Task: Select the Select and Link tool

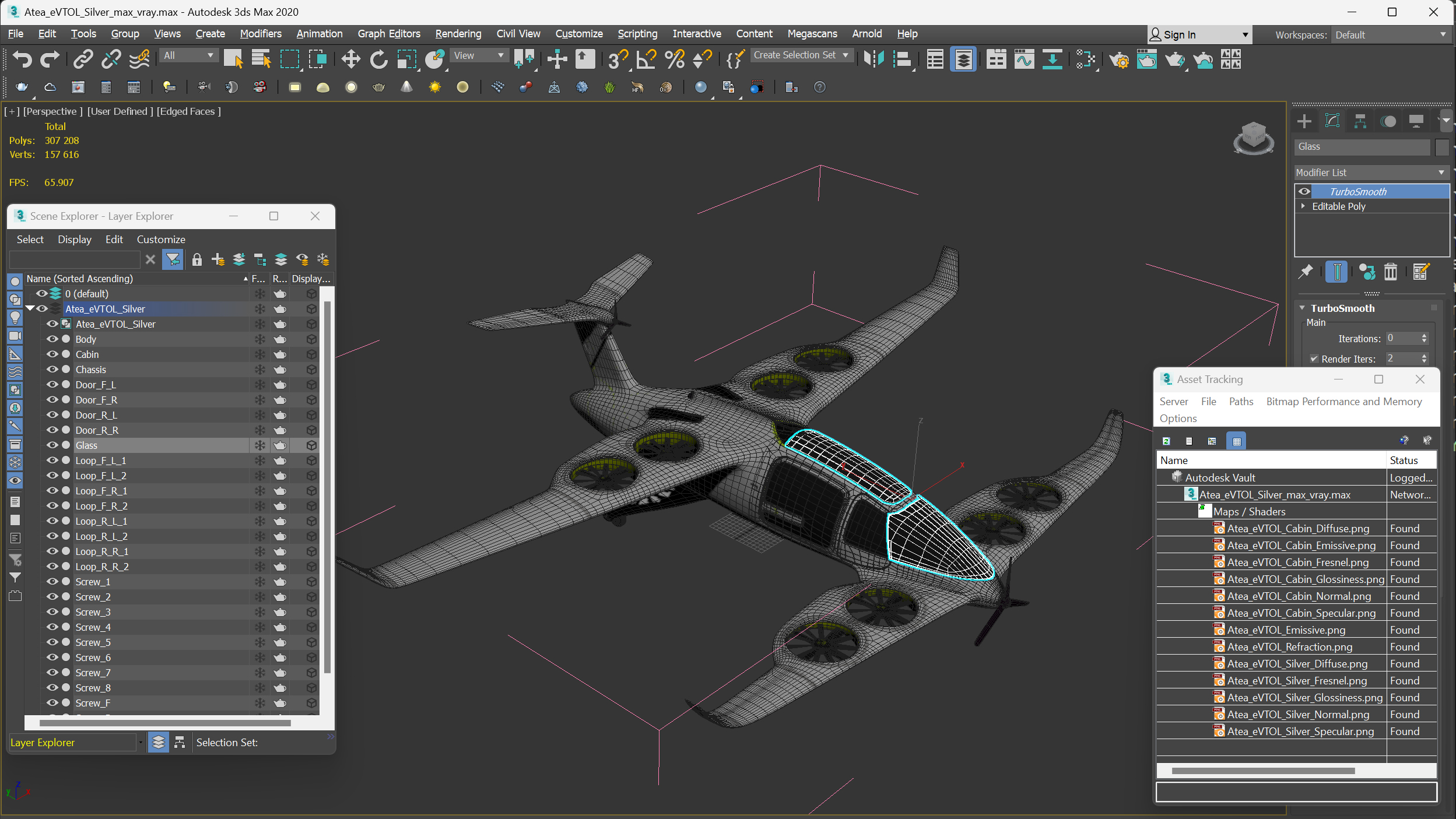Action: [x=83, y=59]
